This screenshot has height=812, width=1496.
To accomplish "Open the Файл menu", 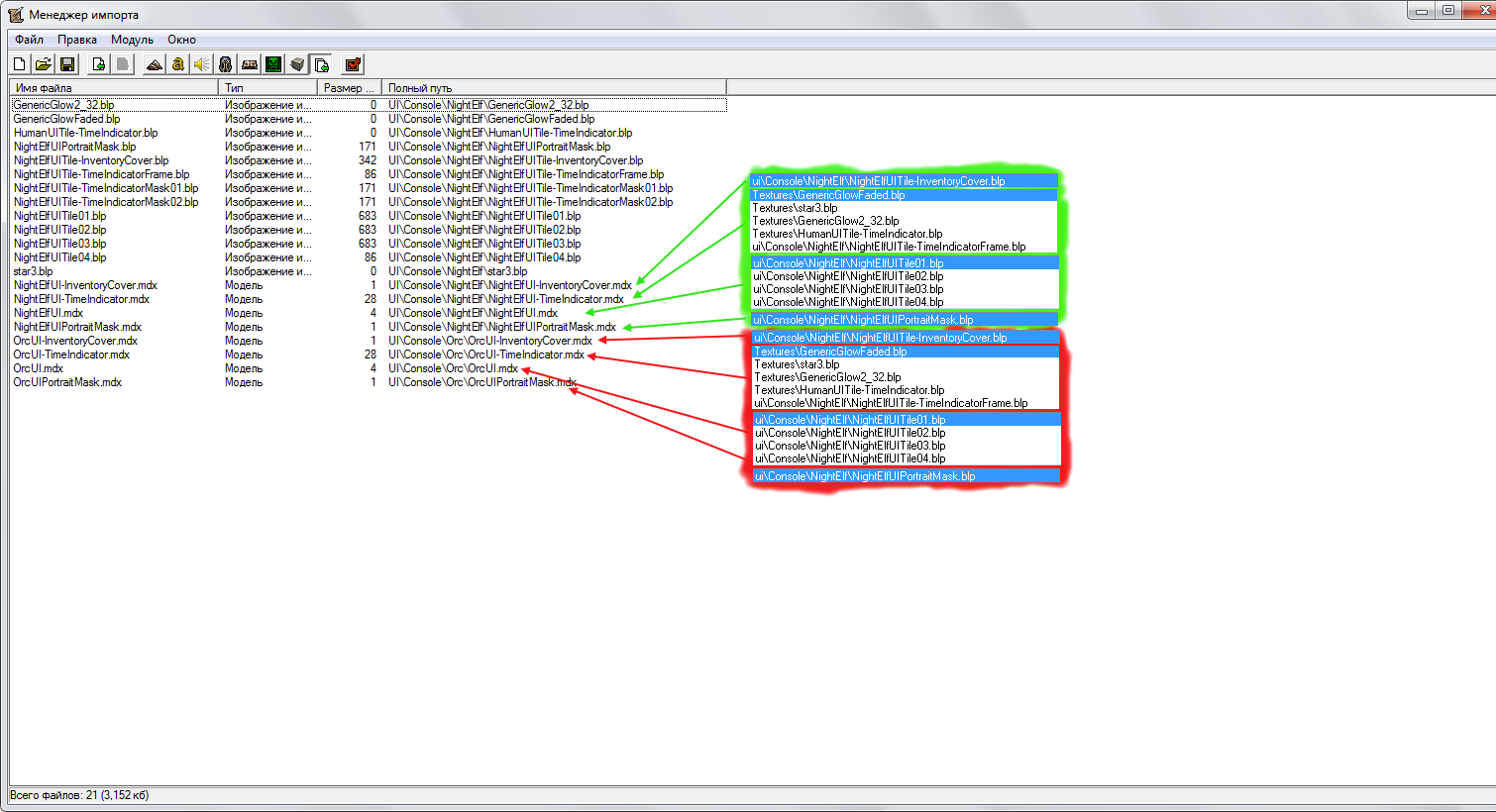I will [x=29, y=40].
